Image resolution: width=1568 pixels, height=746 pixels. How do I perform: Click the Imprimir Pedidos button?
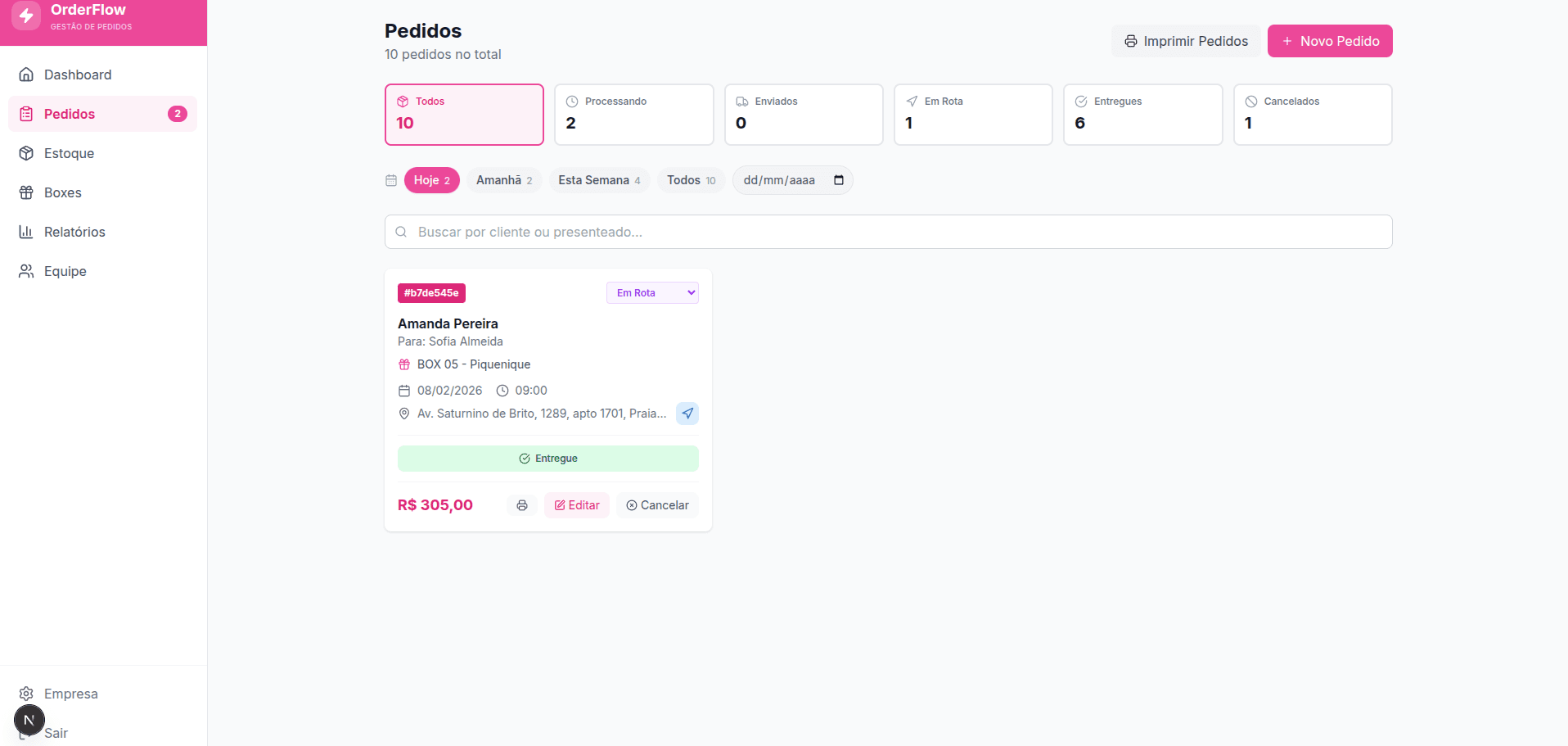point(1185,41)
